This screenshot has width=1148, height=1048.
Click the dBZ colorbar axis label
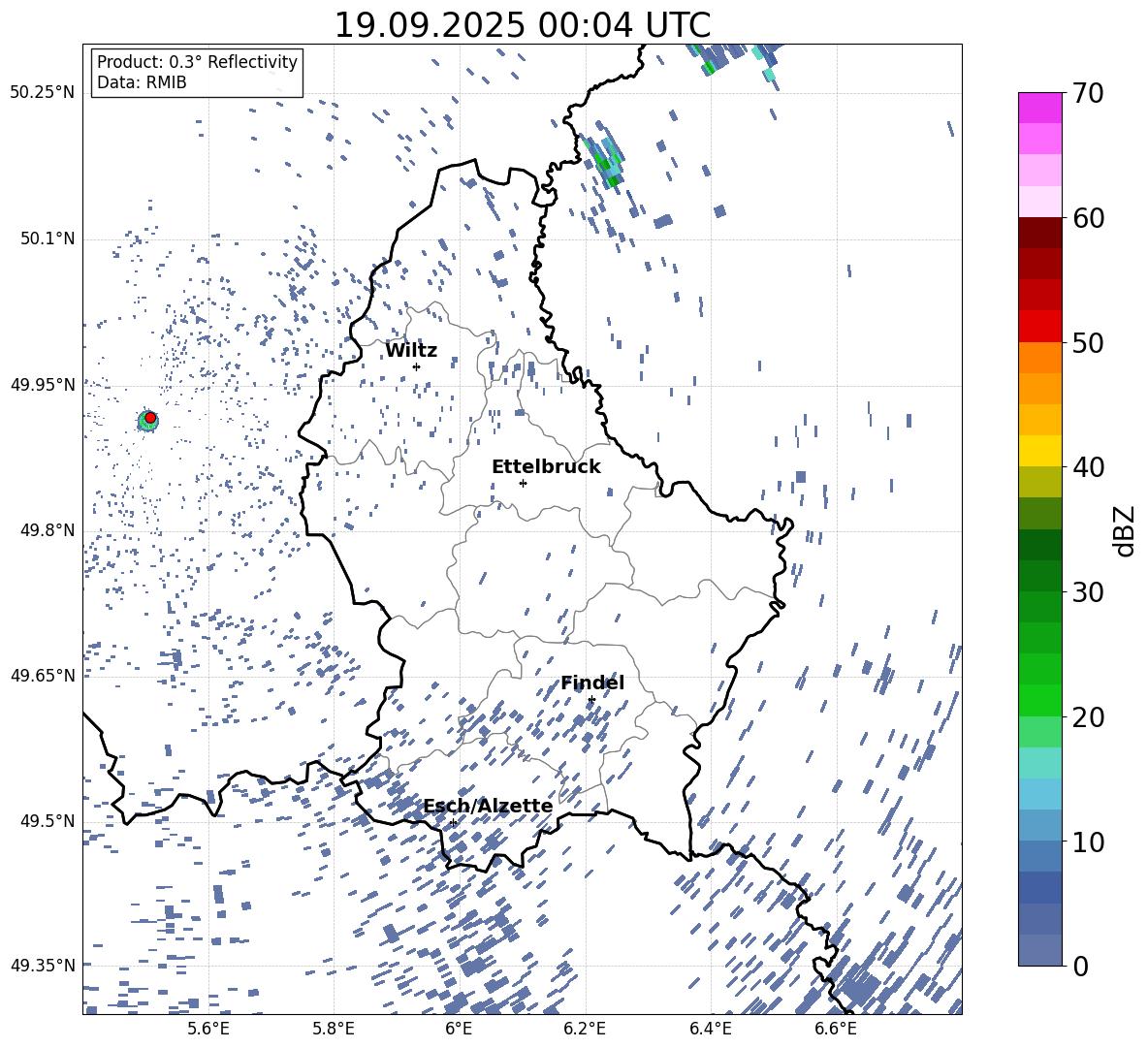tap(1125, 530)
